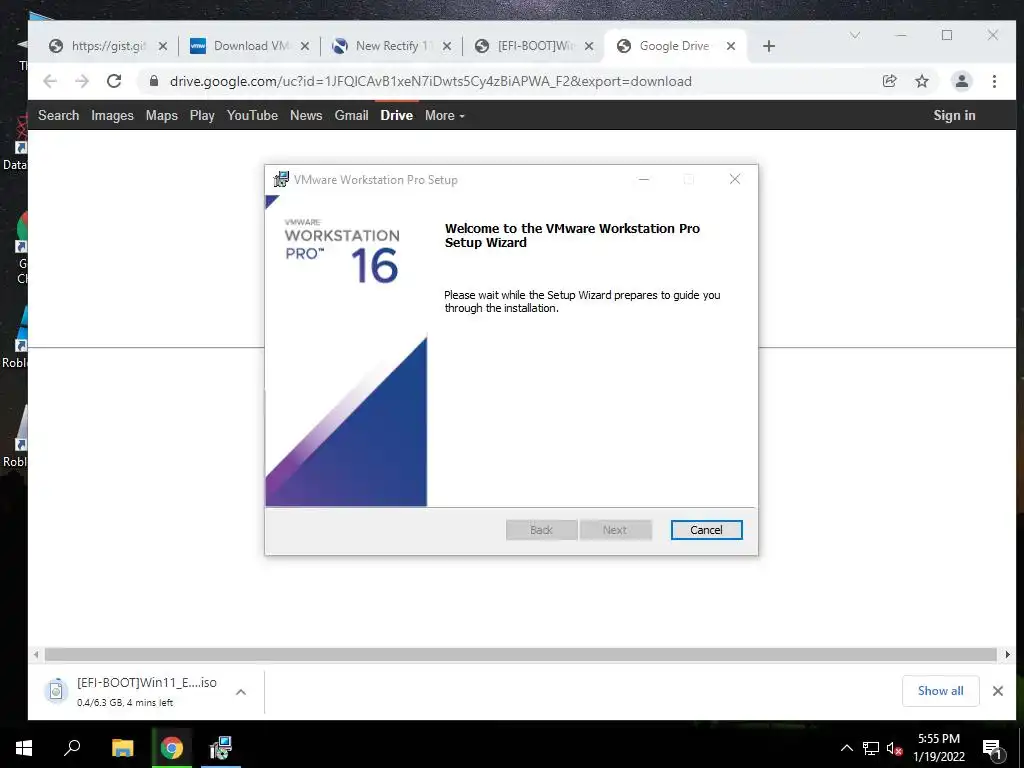The image size is (1024, 768).
Task: Switch to the gist.github tab
Action: (108, 46)
